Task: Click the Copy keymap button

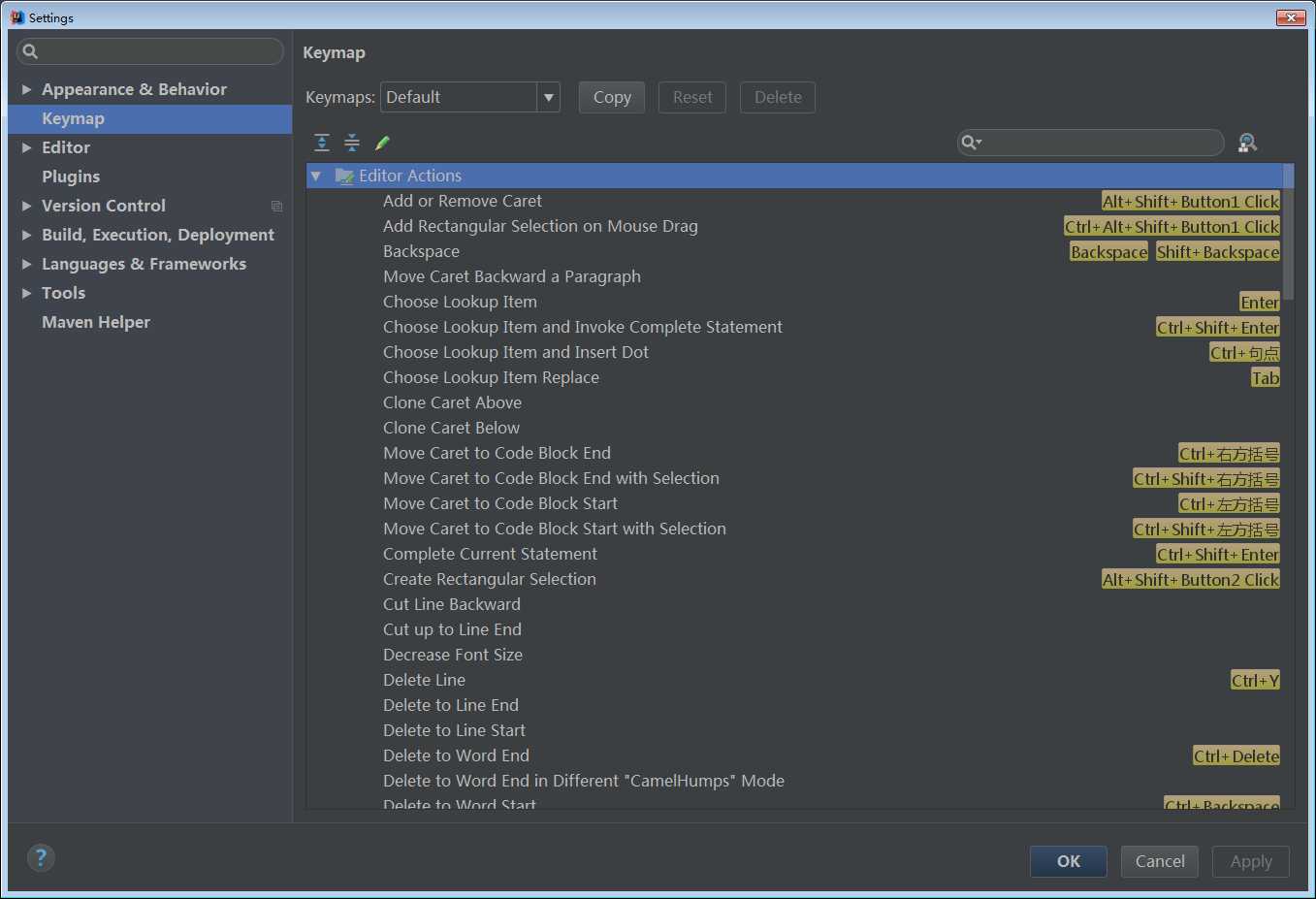Action: click(x=612, y=97)
